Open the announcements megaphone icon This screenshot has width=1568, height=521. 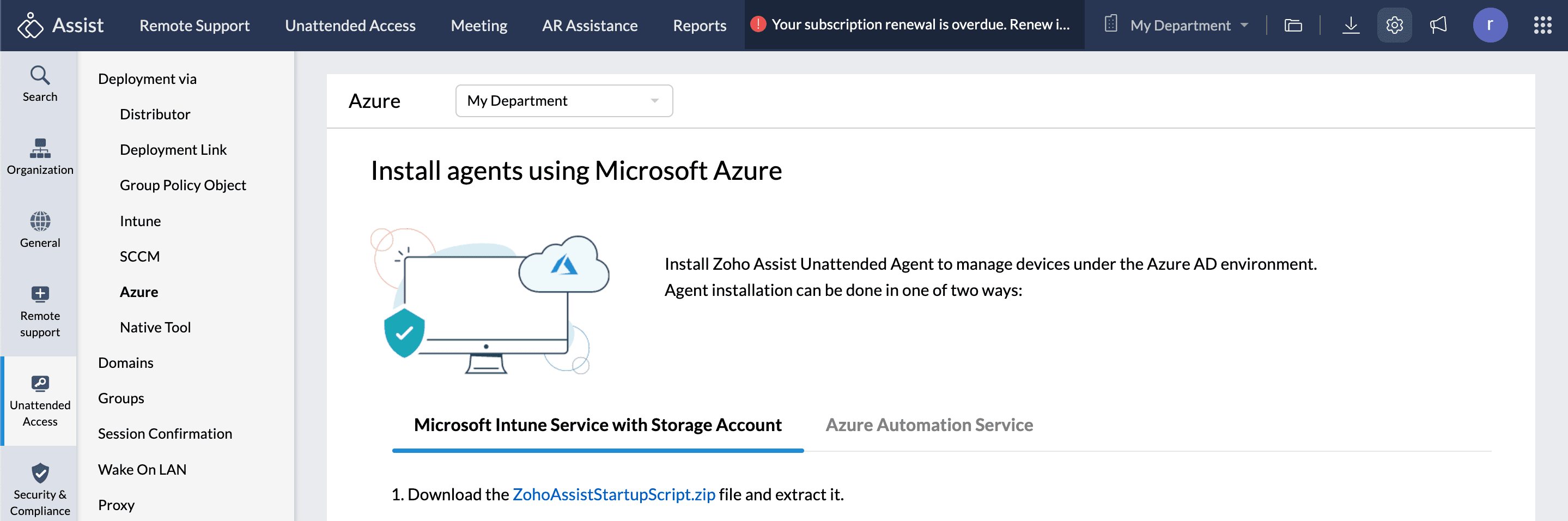[x=1438, y=25]
